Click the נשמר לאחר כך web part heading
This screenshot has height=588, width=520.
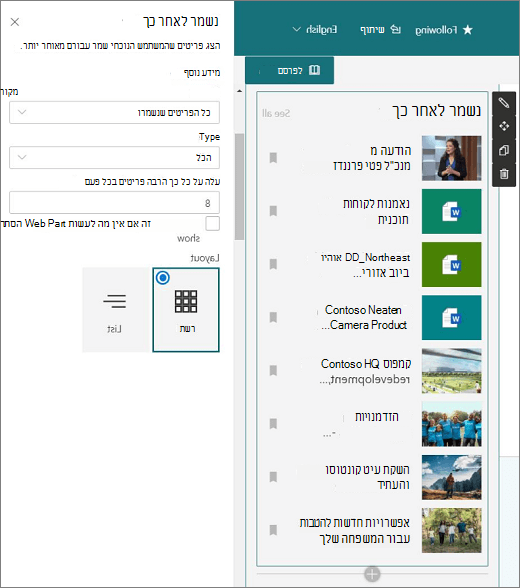tap(436, 111)
